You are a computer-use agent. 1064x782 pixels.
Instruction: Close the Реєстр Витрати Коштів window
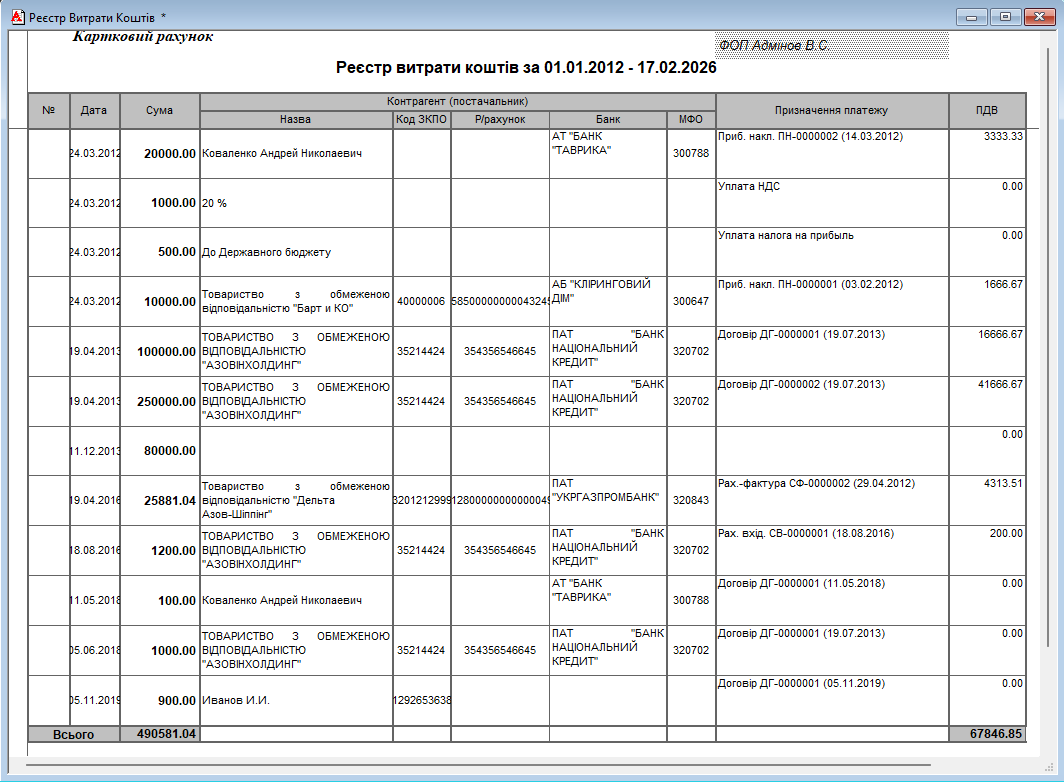(1038, 17)
